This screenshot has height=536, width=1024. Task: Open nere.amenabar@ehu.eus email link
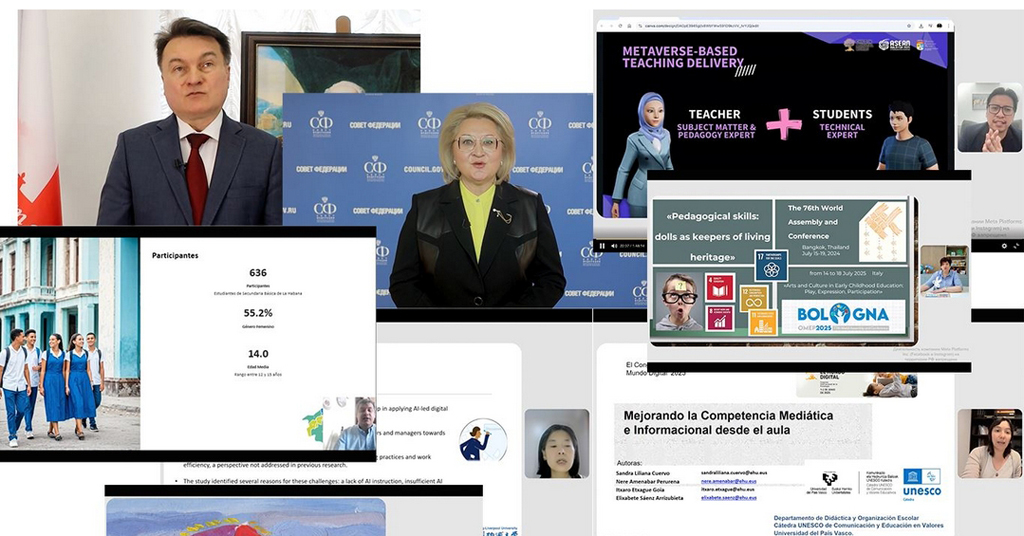[729, 481]
